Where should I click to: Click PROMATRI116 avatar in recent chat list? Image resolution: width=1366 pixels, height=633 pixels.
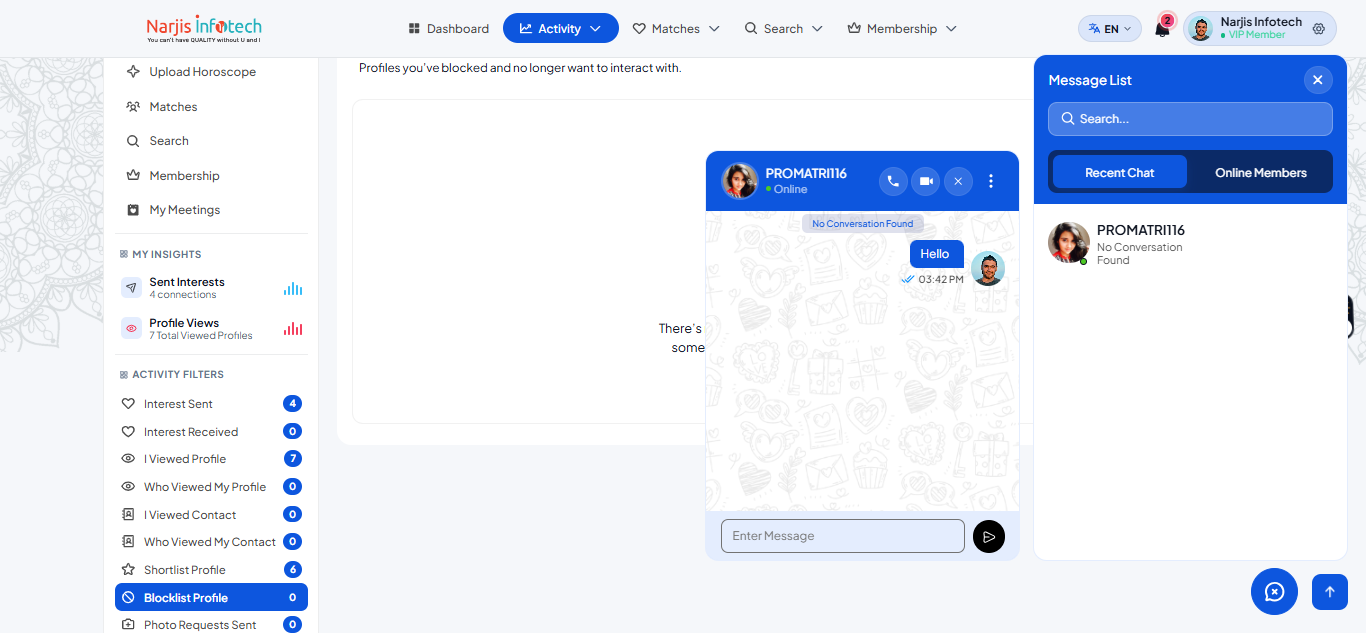click(1068, 243)
